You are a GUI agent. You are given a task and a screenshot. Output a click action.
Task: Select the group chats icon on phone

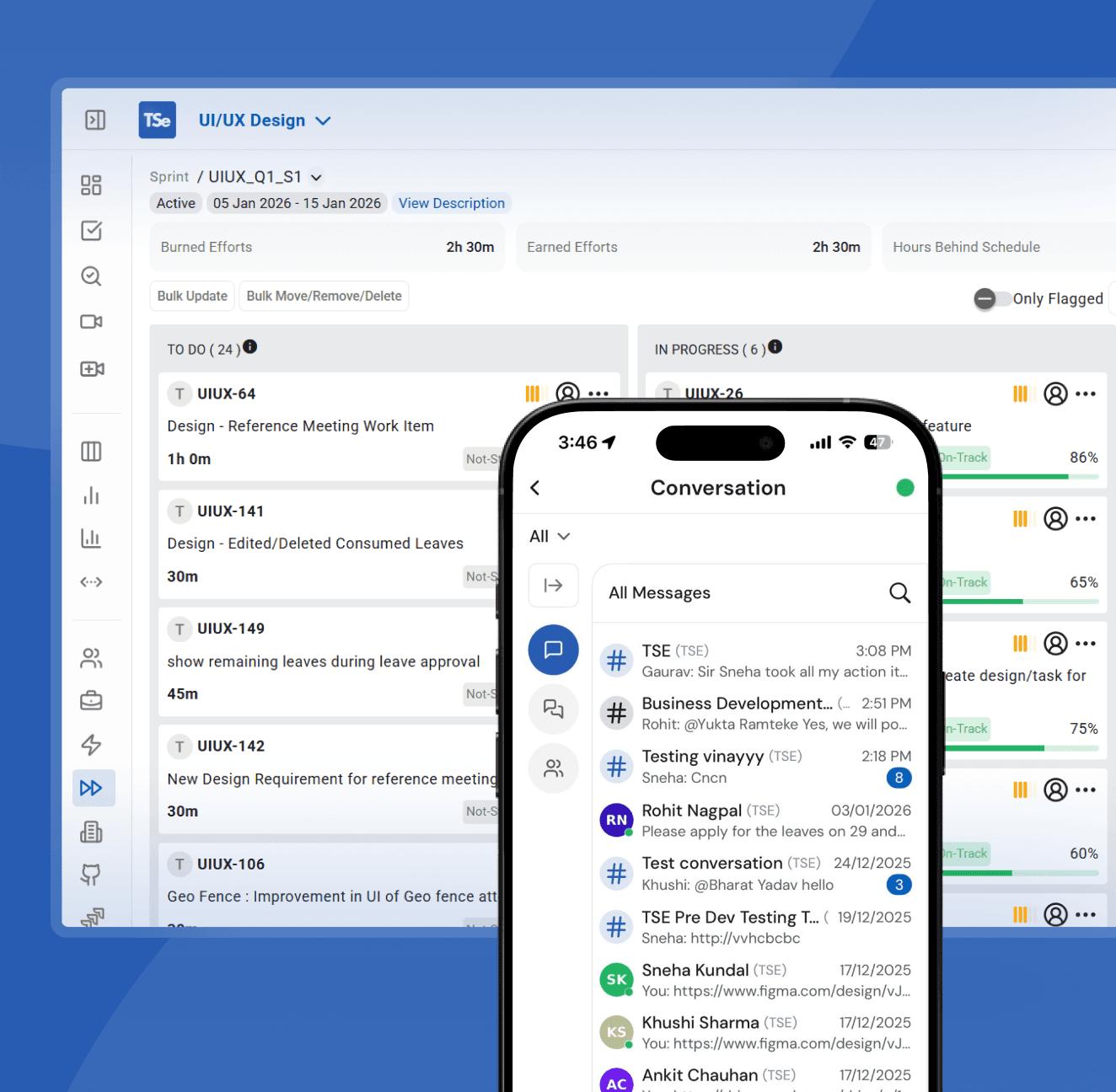pos(553,709)
